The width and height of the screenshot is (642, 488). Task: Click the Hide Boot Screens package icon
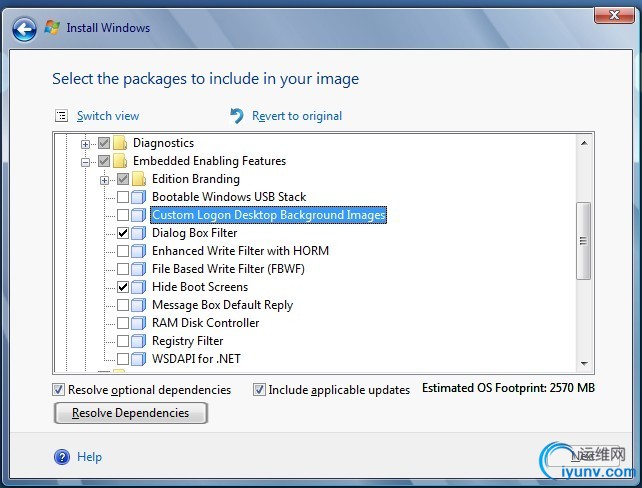click(139, 287)
